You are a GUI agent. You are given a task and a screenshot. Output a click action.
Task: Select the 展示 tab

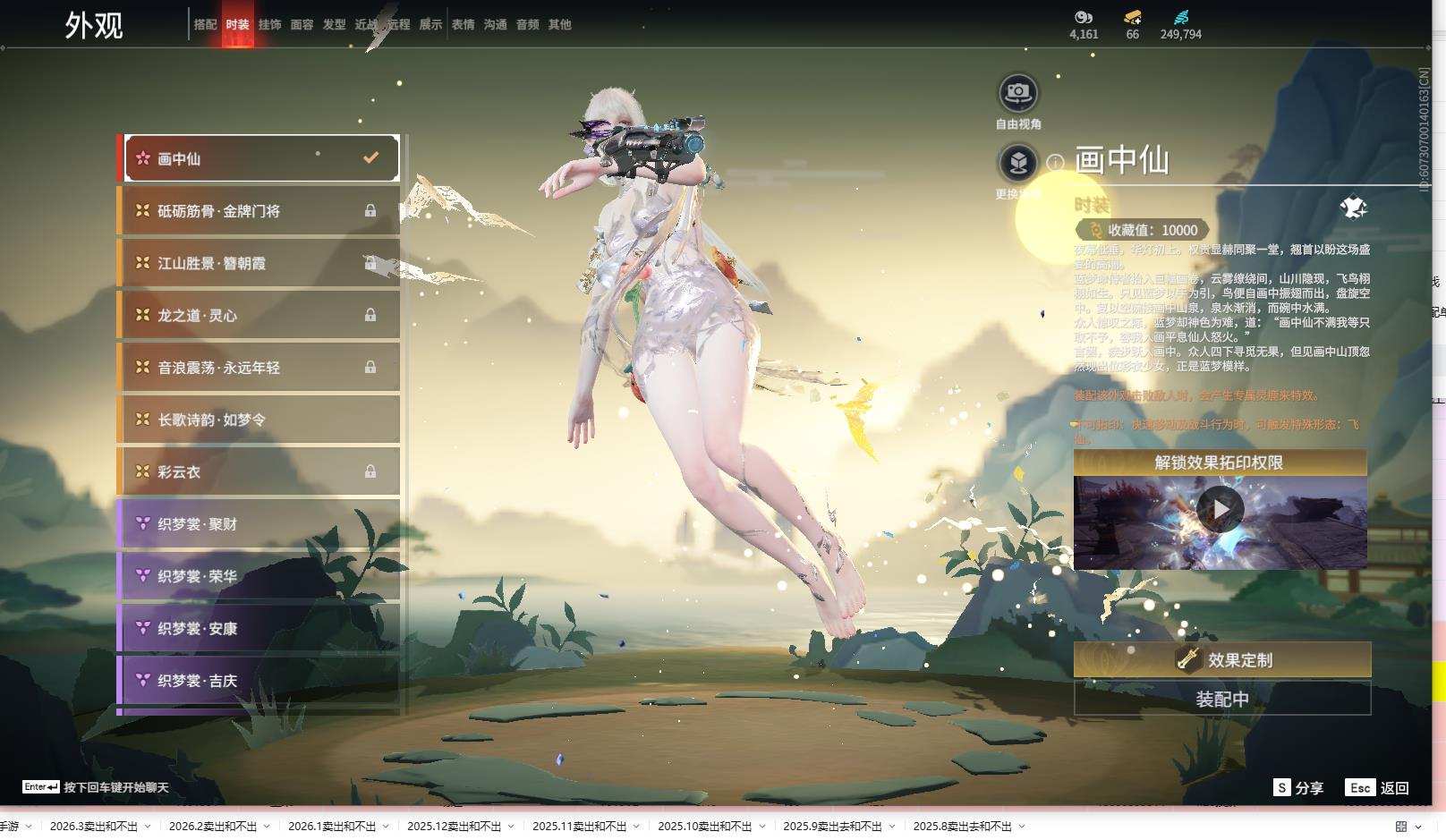click(430, 25)
